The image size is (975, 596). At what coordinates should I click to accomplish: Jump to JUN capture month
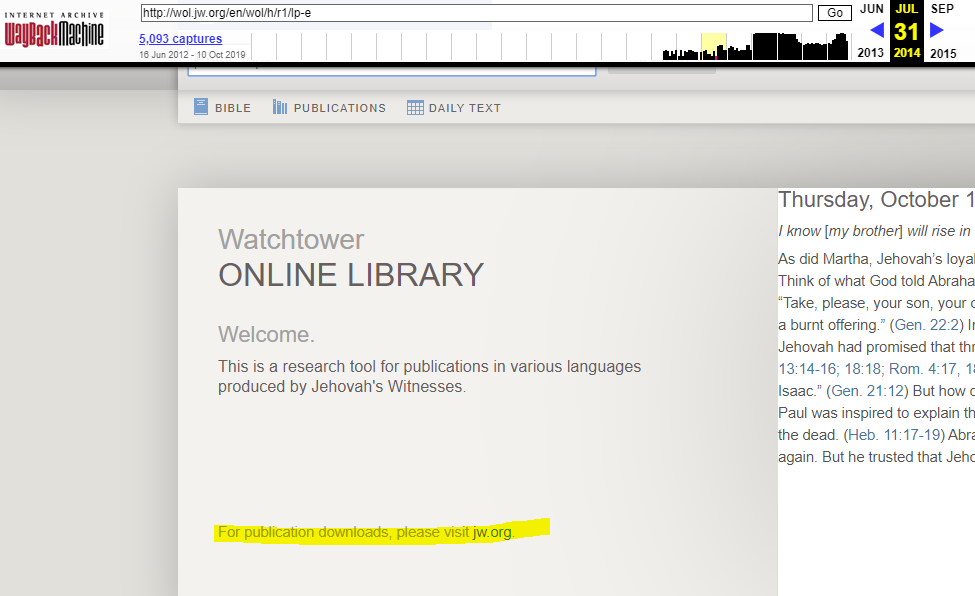(871, 9)
